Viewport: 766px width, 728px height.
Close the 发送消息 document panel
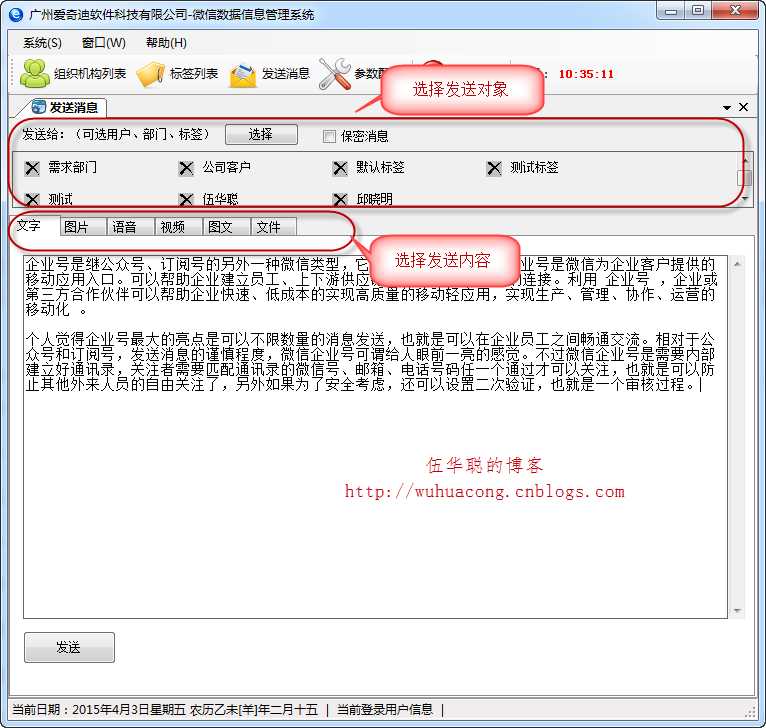(744, 107)
